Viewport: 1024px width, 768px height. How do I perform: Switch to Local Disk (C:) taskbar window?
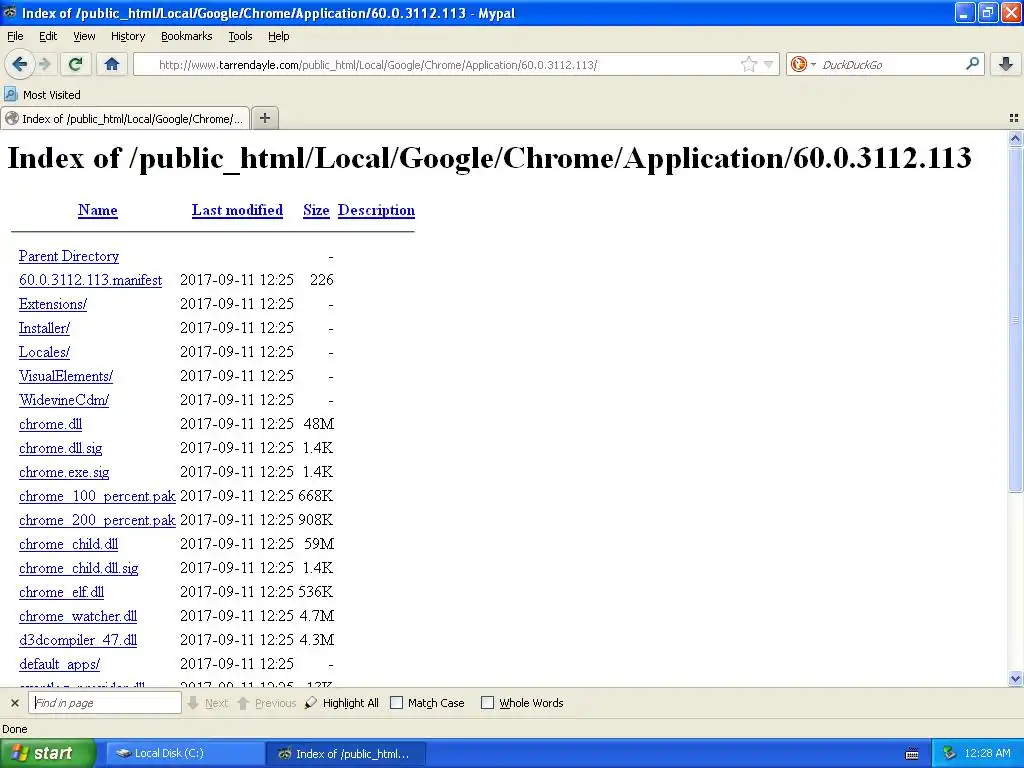pyautogui.click(x=184, y=753)
